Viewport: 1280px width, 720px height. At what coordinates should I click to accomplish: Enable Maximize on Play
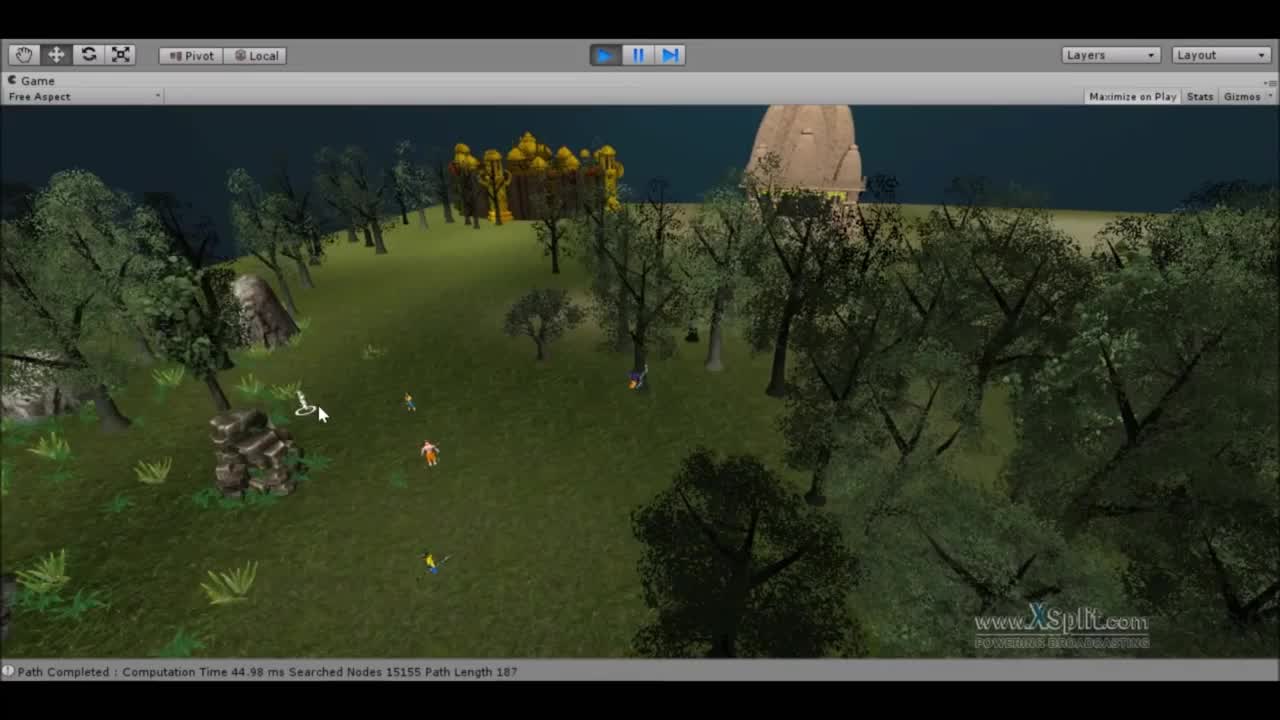click(x=1132, y=96)
